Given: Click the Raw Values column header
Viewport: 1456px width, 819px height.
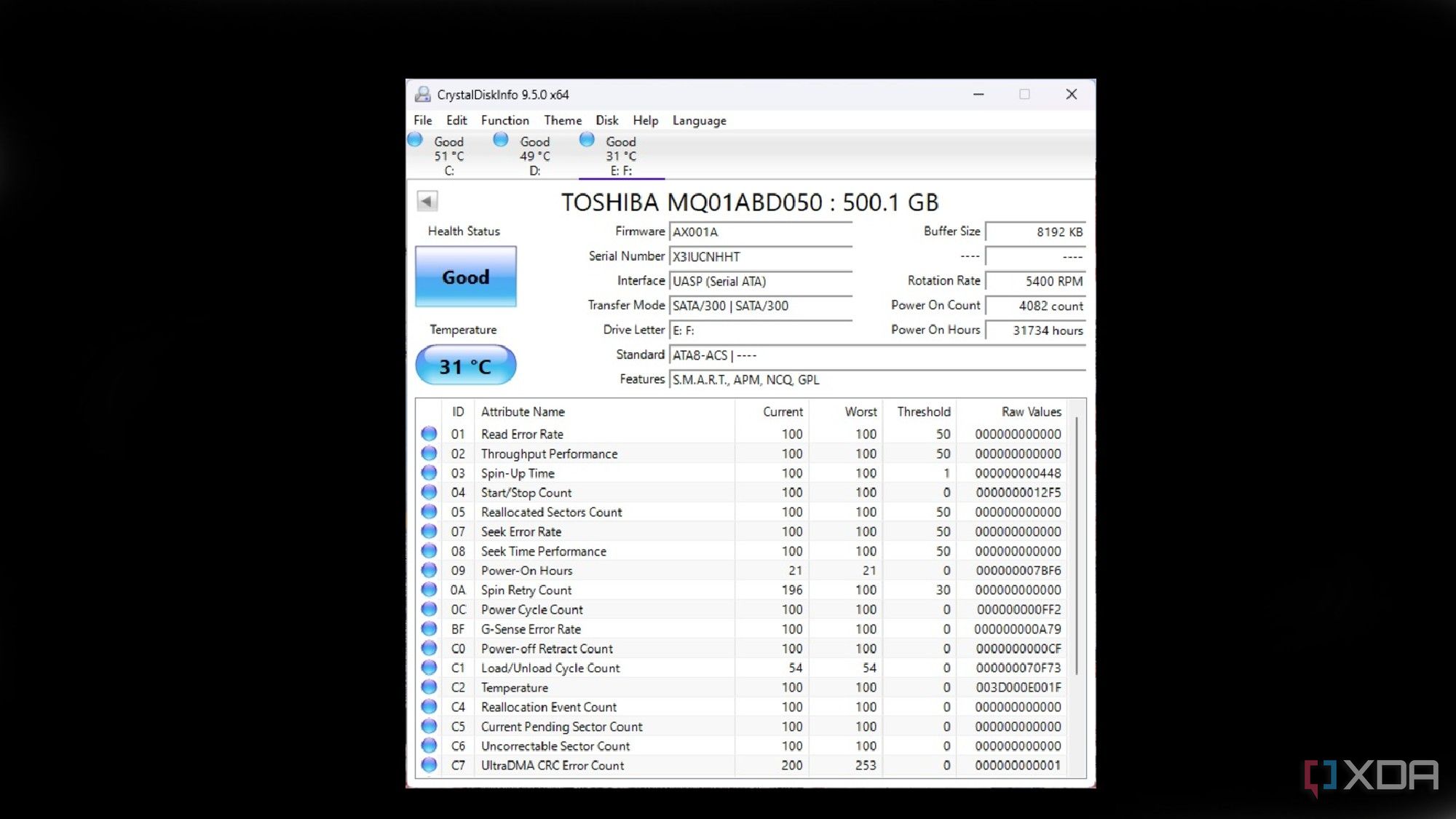Looking at the screenshot, I should click(1013, 411).
